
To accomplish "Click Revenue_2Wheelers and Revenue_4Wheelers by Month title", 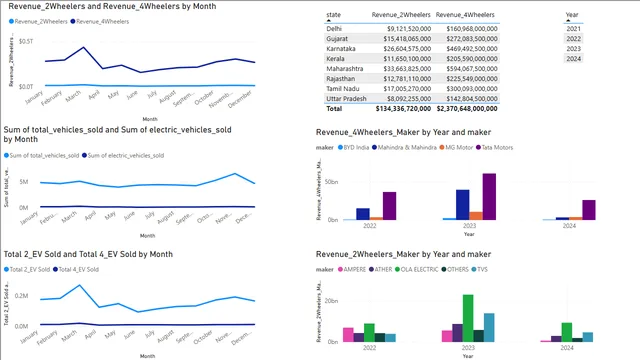I will coord(112,6).
